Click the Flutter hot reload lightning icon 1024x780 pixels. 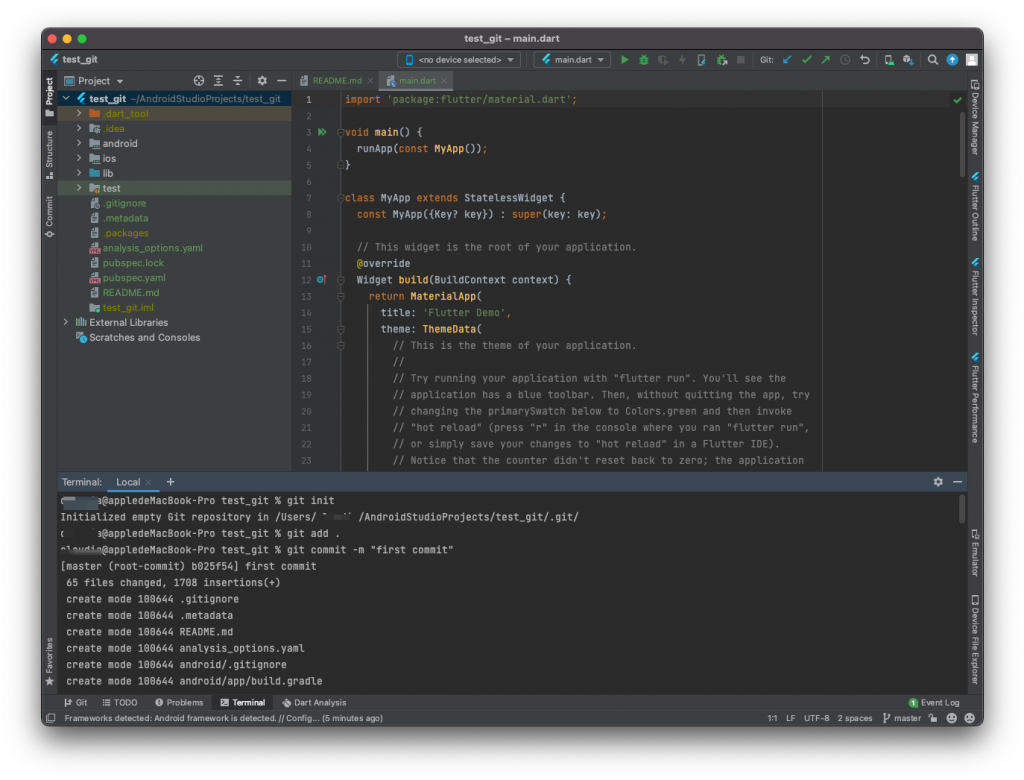682,59
